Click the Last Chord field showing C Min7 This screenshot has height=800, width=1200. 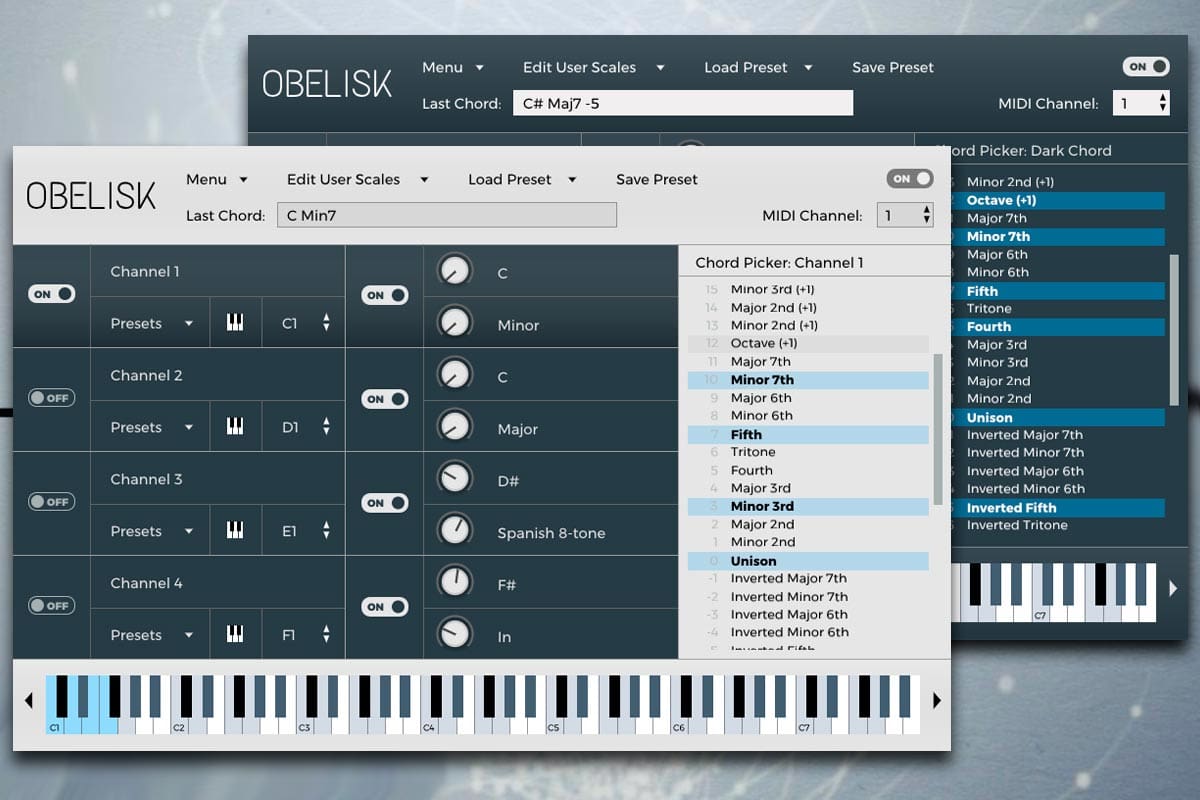[447, 215]
